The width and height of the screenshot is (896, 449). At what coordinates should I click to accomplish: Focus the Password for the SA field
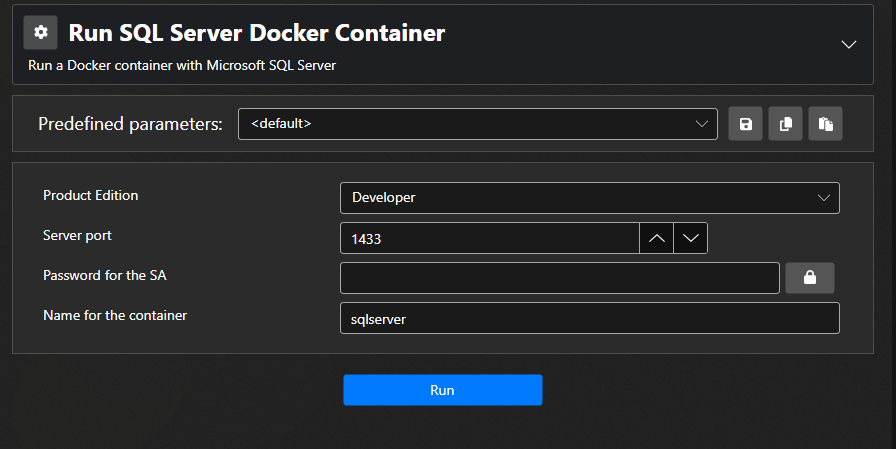pyautogui.click(x=560, y=278)
